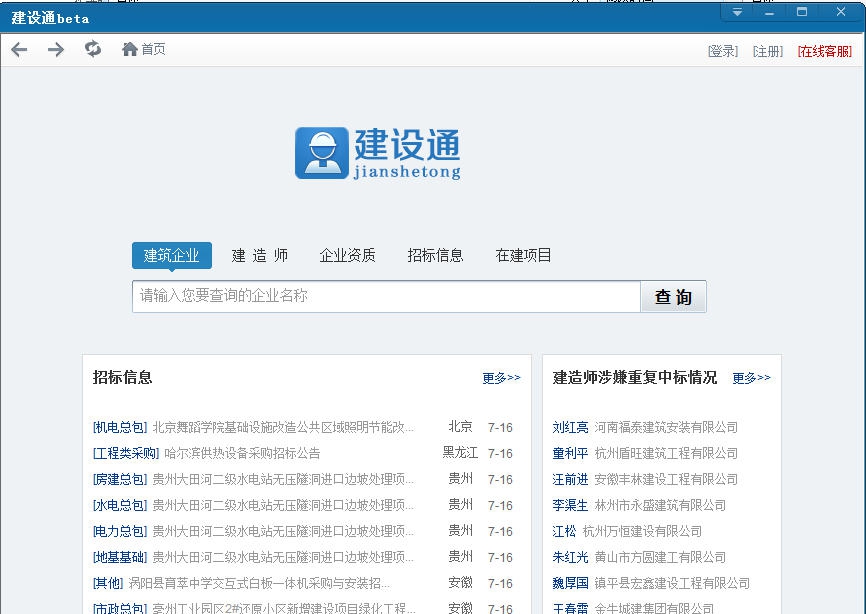Screen dimensions: 866x614
Task: Open 更多>> in 招标信息 panel
Action: tap(501, 378)
